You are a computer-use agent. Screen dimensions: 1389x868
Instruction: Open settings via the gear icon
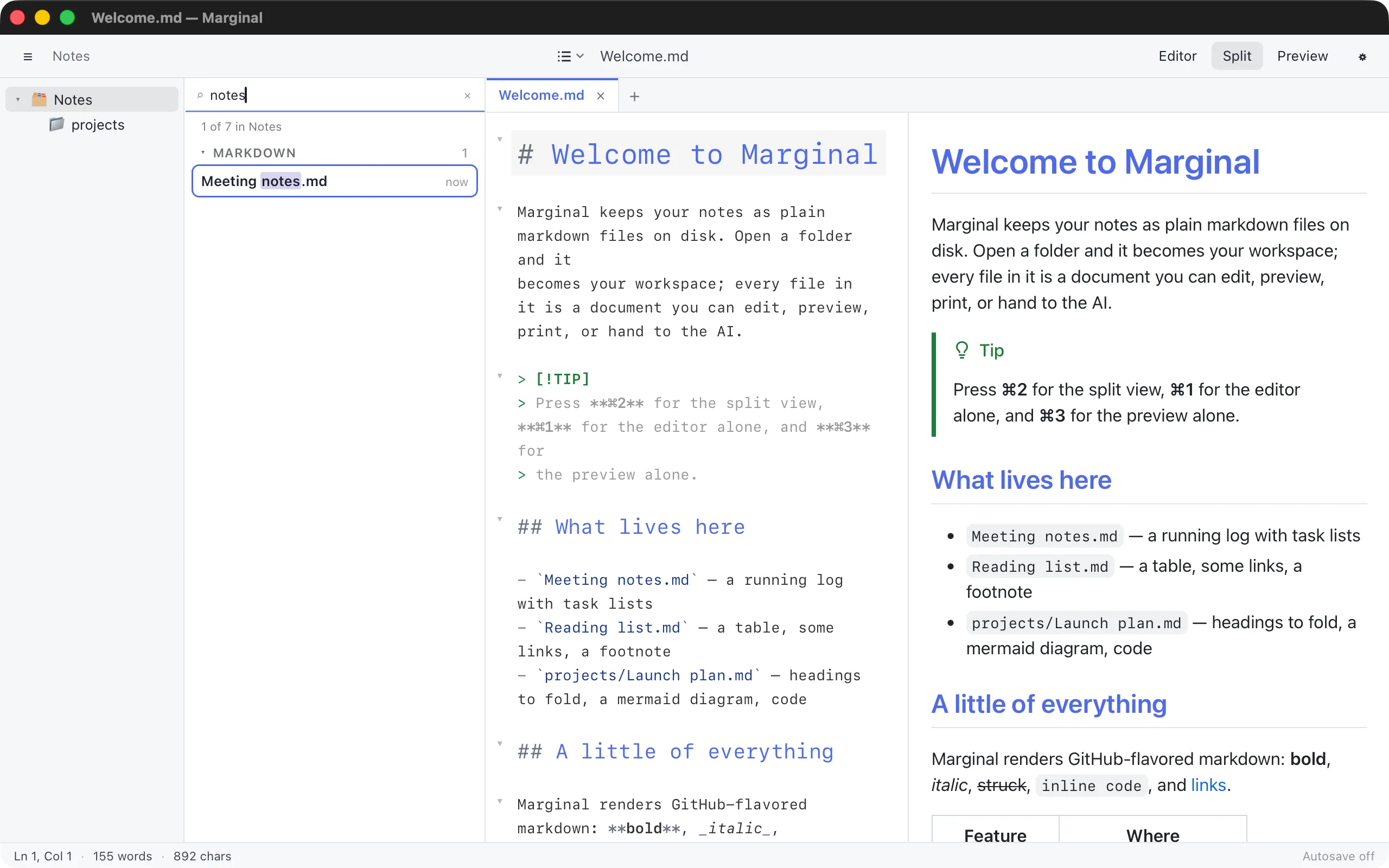[1362, 56]
